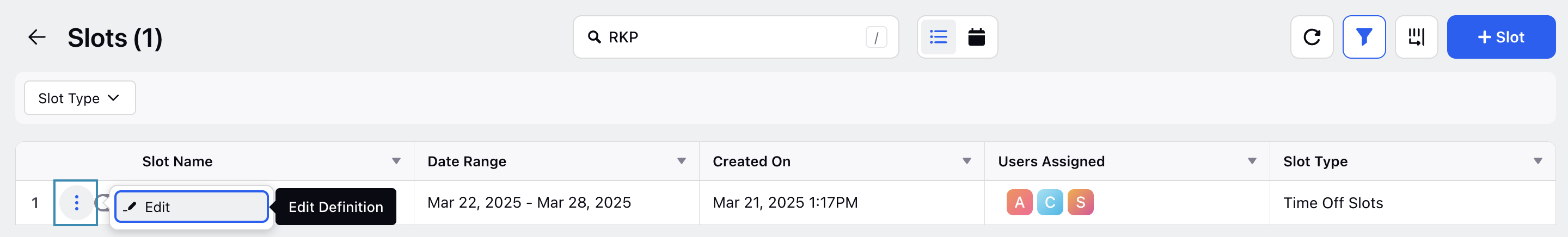Focus the RKP search field
This screenshot has width=1568, height=237.
pos(736,37)
